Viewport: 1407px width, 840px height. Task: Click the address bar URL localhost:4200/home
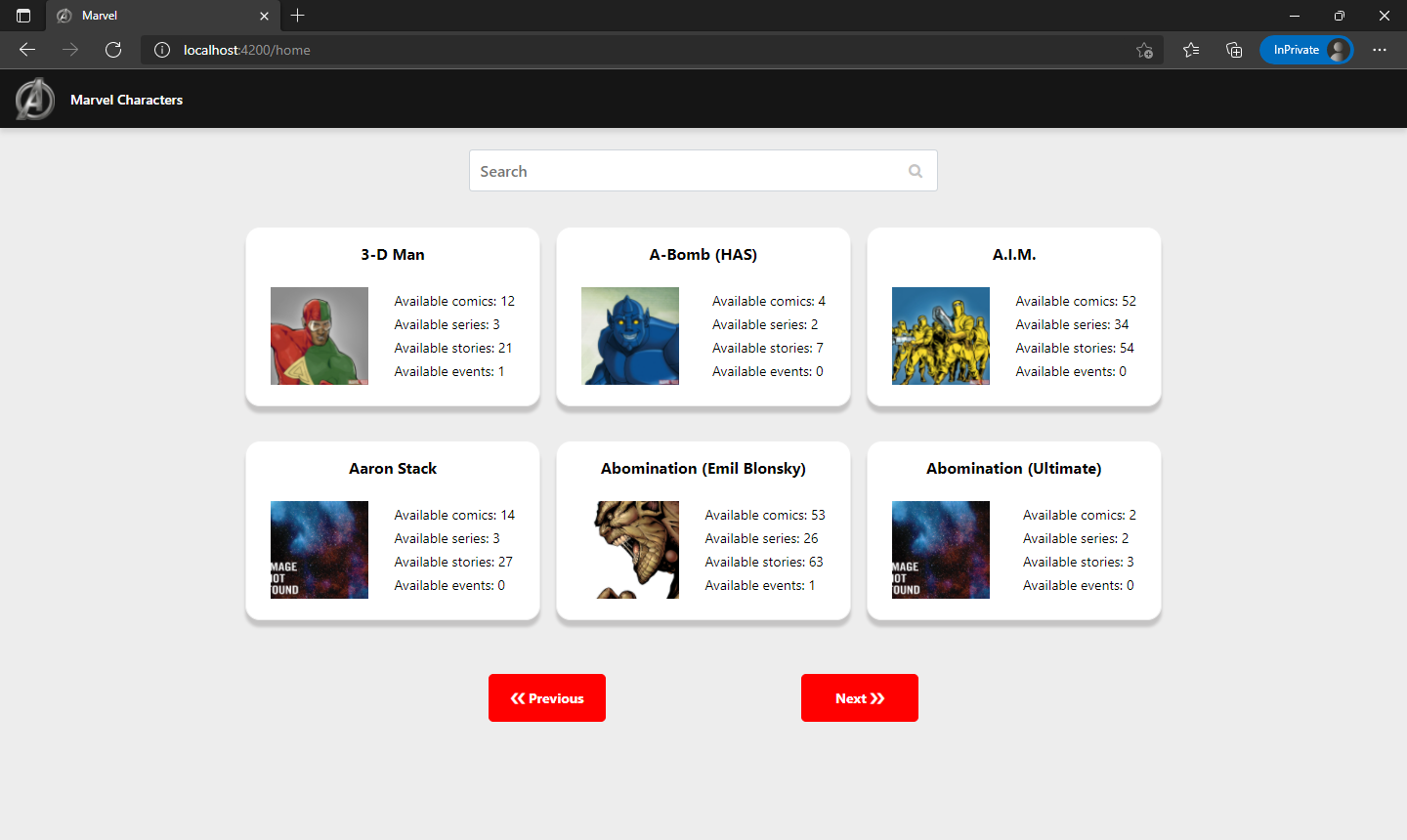coord(247,50)
